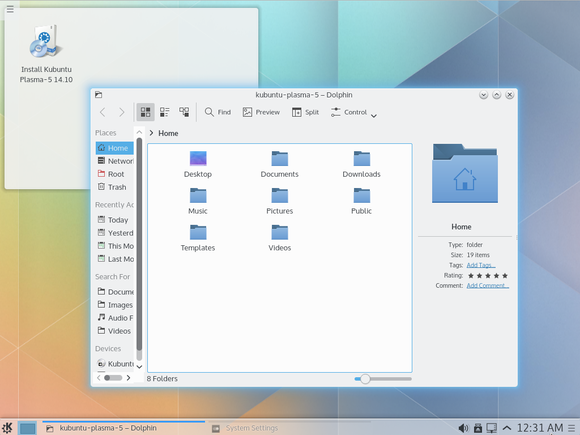
Task: Click Home in the breadcrumb bar
Action: pyautogui.click(x=168, y=133)
